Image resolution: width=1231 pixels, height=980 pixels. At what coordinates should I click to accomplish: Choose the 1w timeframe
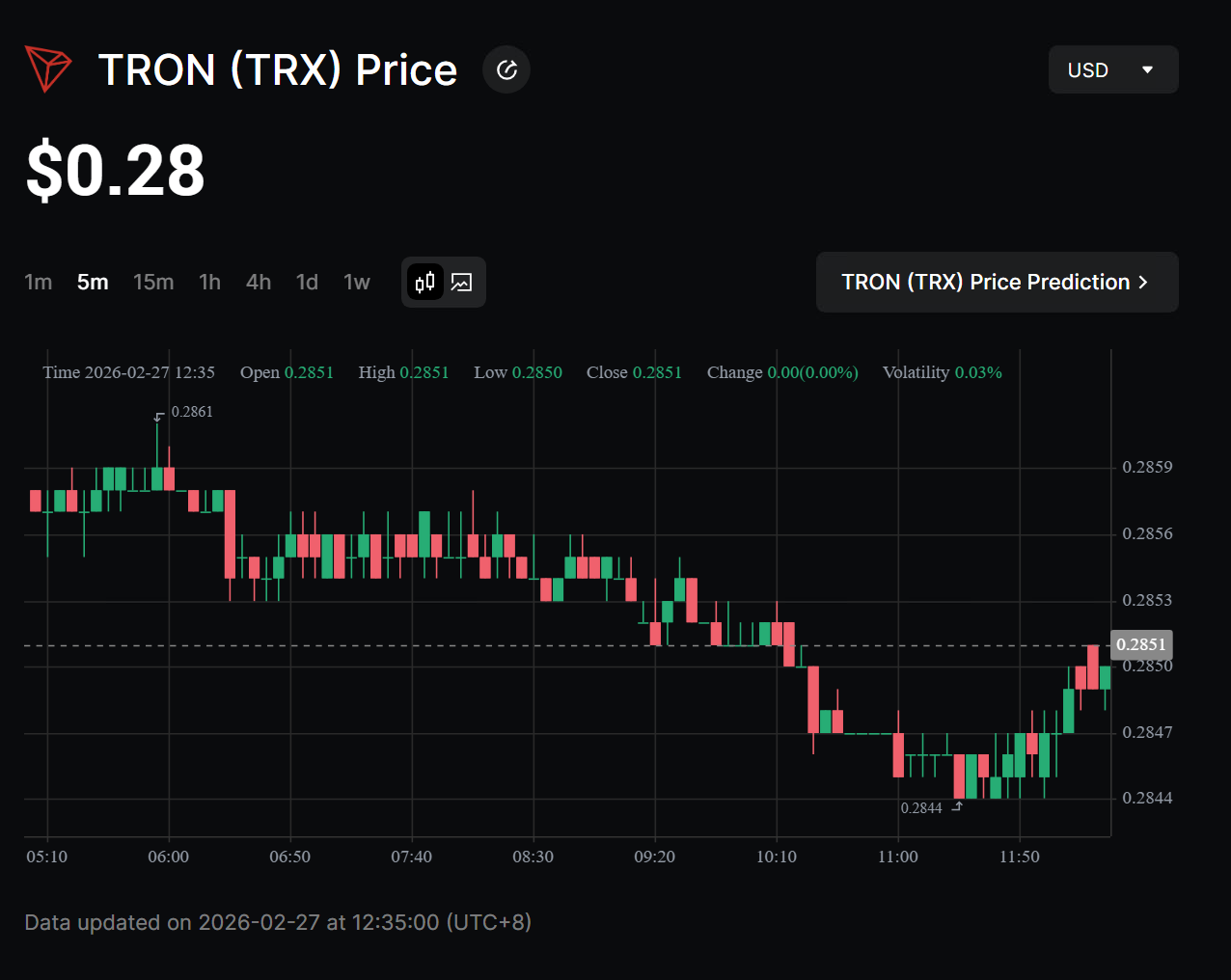(x=357, y=283)
